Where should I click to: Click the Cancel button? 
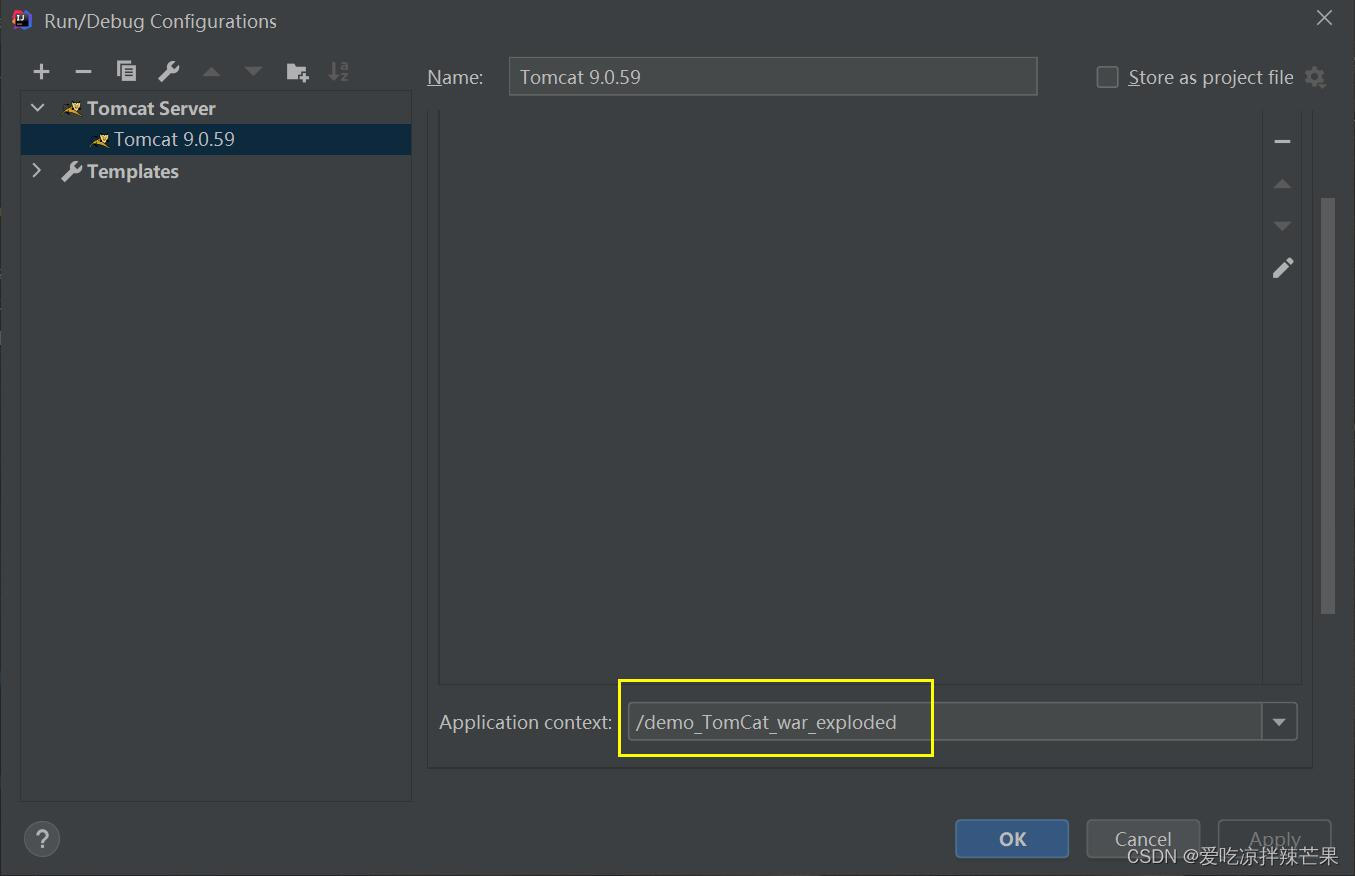(x=1143, y=839)
